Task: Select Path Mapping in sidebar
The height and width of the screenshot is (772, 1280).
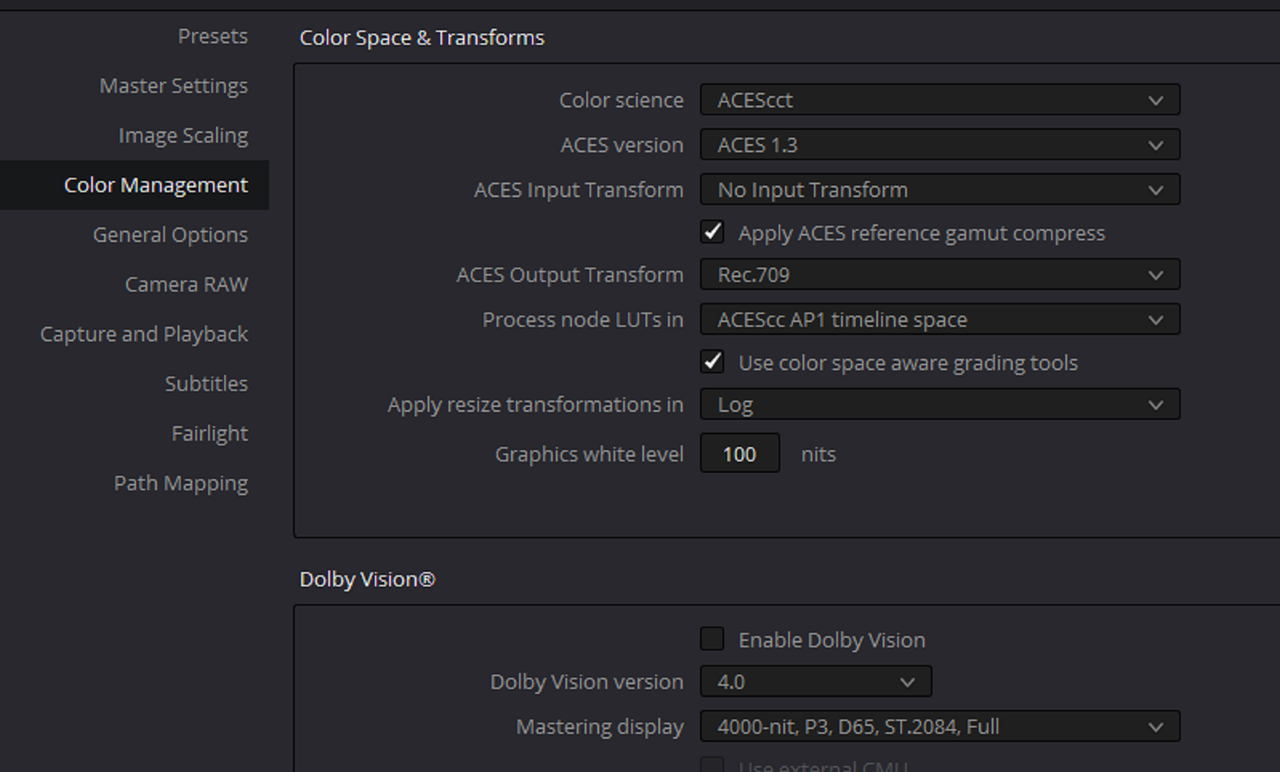Action: click(x=181, y=483)
